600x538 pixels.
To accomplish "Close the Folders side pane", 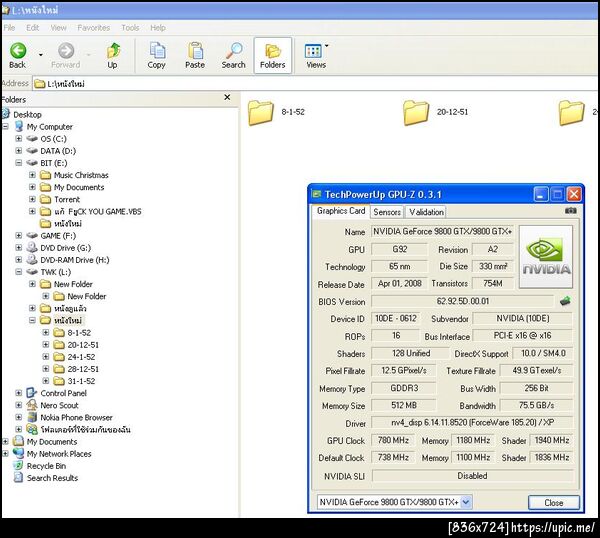I will click(227, 98).
